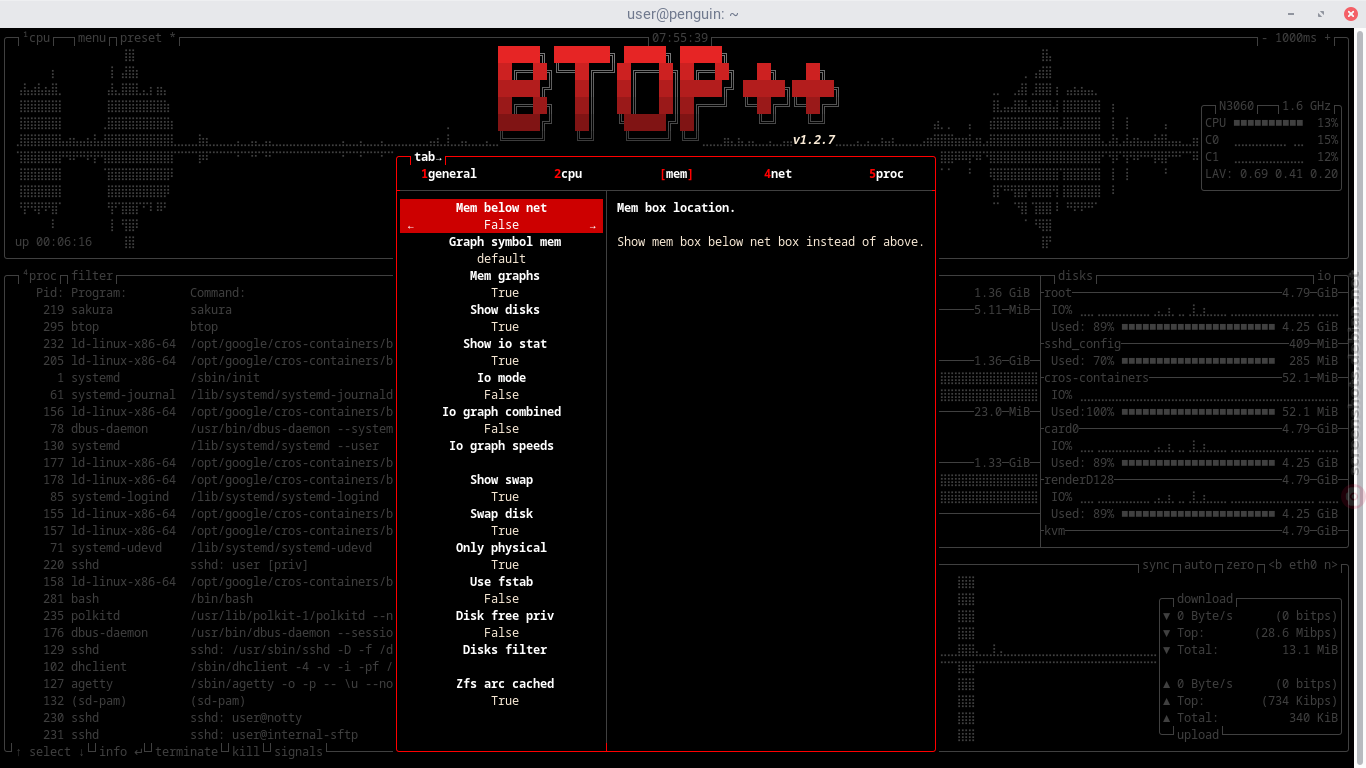This screenshot has width=1366, height=768.
Task: Toggle the Io graph combined option
Action: click(502, 420)
